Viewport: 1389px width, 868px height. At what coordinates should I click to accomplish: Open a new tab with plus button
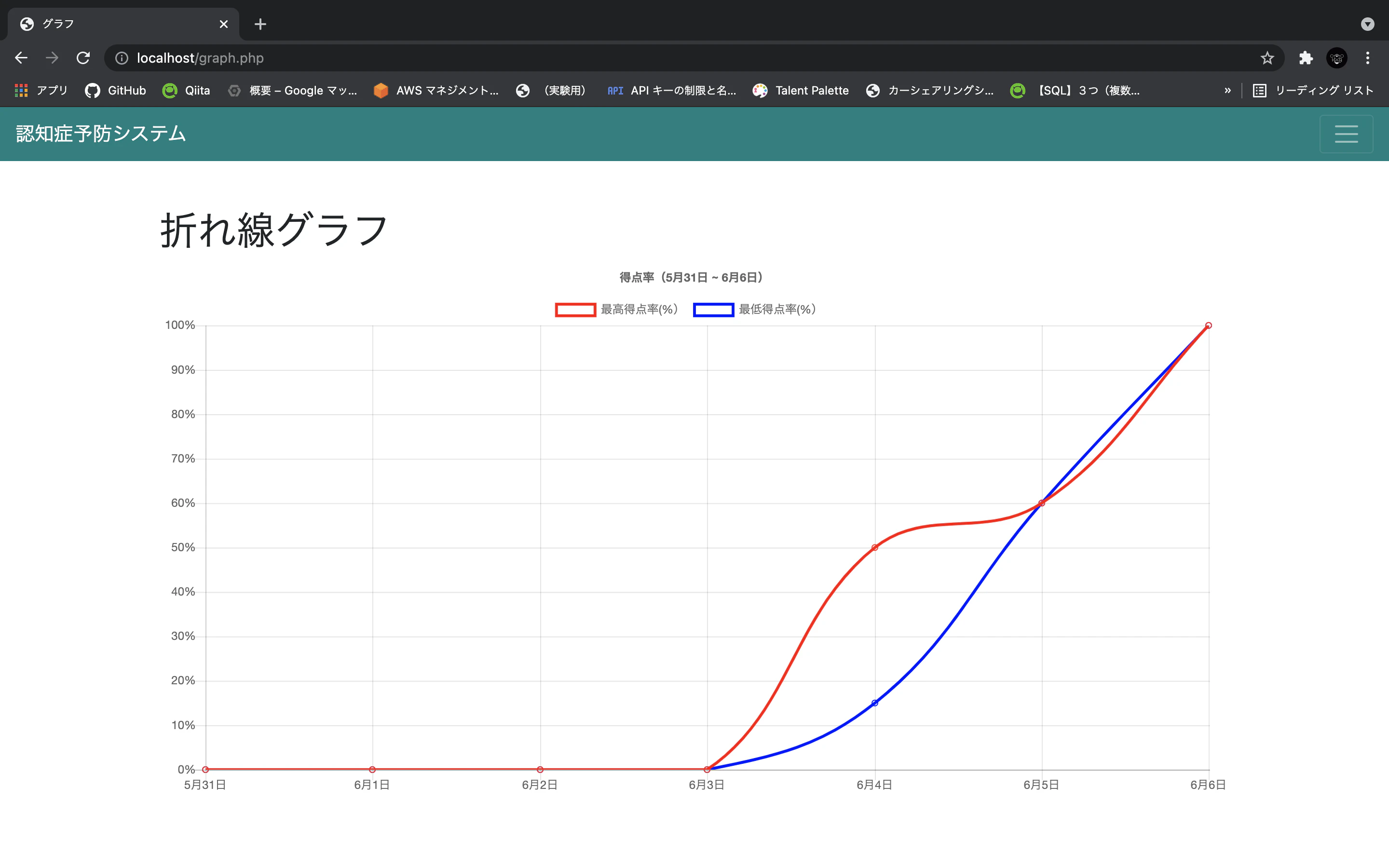point(260,24)
